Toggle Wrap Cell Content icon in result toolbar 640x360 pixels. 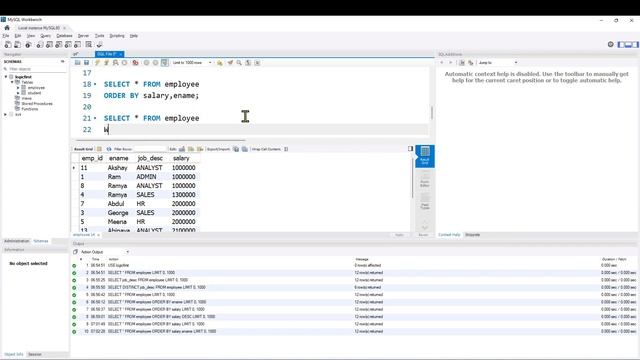coord(286,149)
